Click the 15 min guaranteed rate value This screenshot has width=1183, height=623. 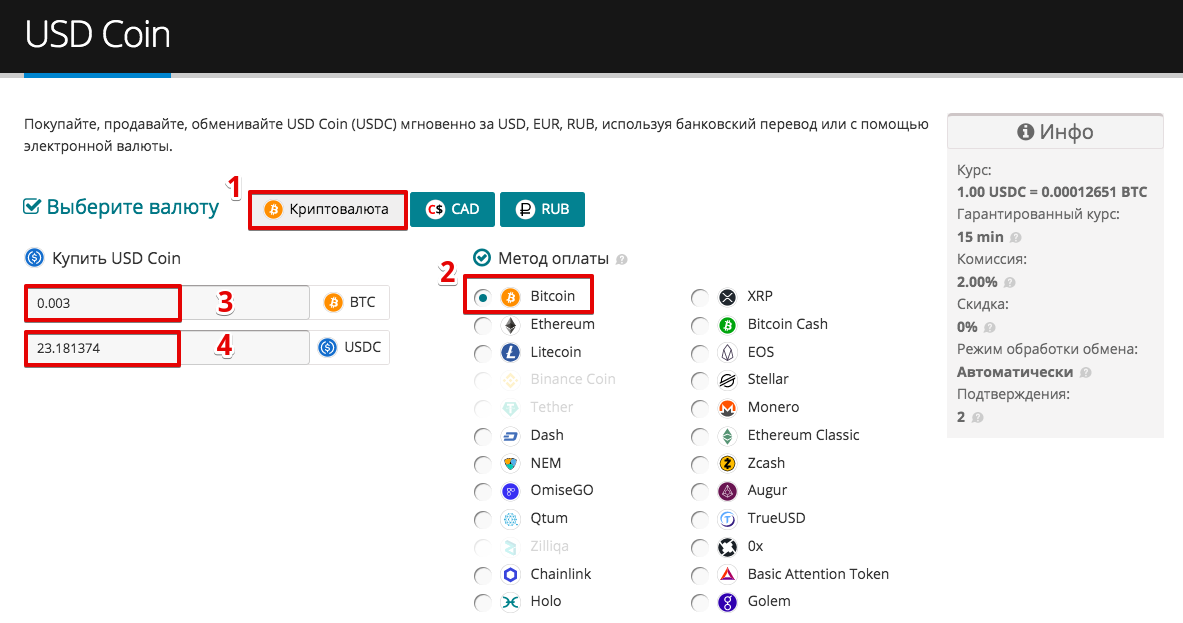coord(980,237)
